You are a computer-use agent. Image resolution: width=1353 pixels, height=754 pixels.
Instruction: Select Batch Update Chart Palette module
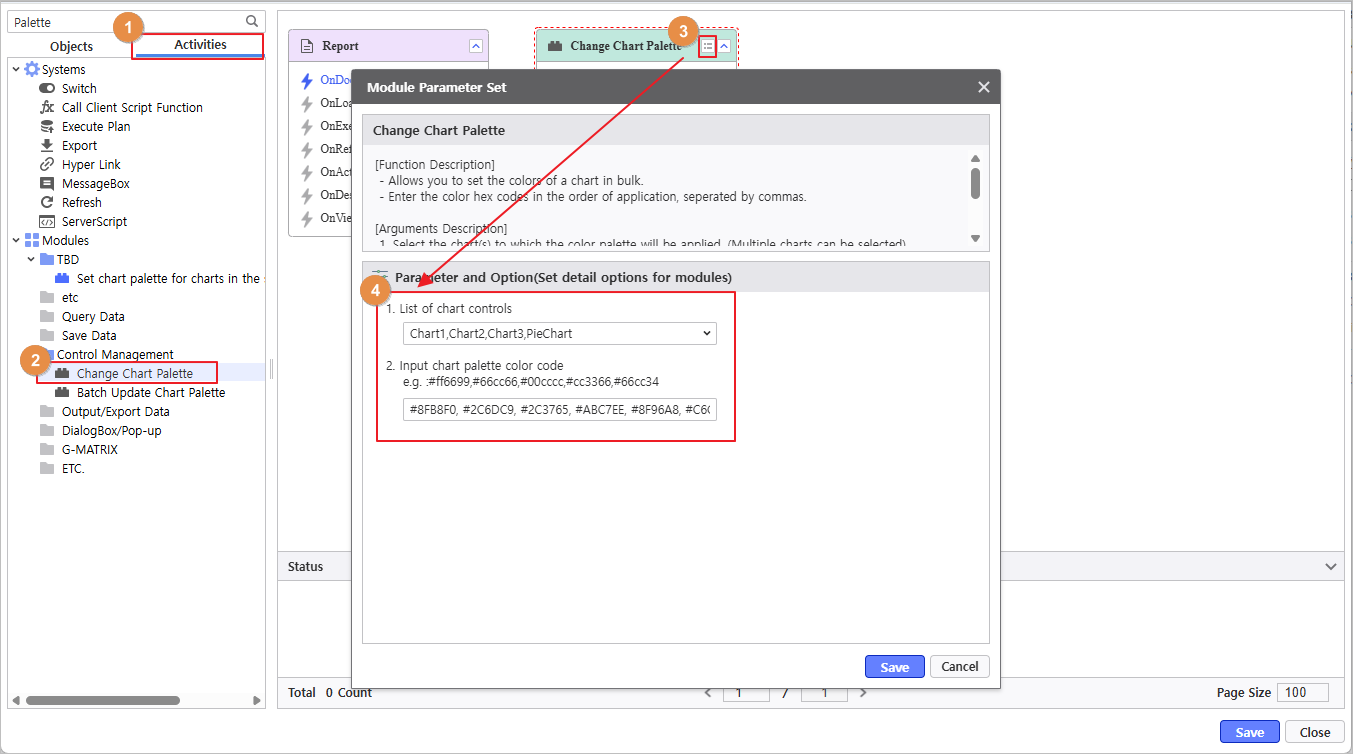click(150, 393)
